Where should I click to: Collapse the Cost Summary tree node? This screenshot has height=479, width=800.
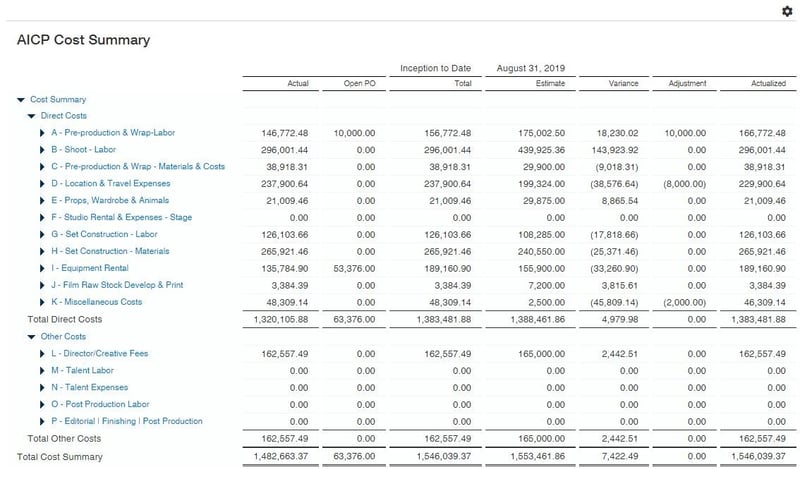[21, 100]
